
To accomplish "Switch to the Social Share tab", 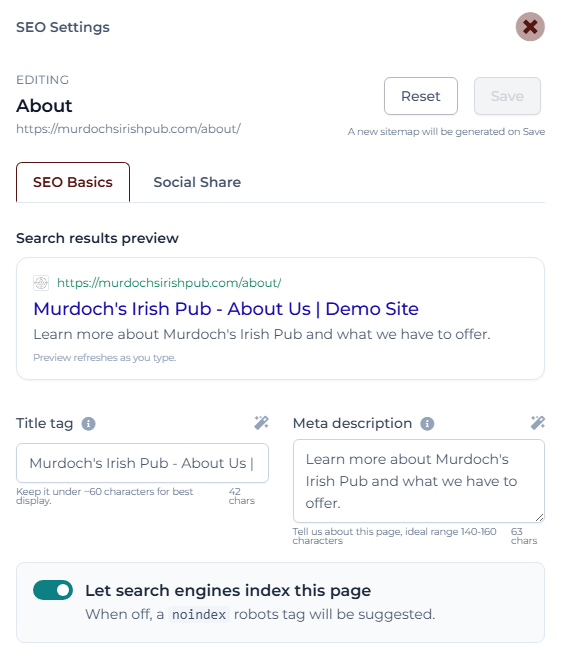I will (197, 182).
